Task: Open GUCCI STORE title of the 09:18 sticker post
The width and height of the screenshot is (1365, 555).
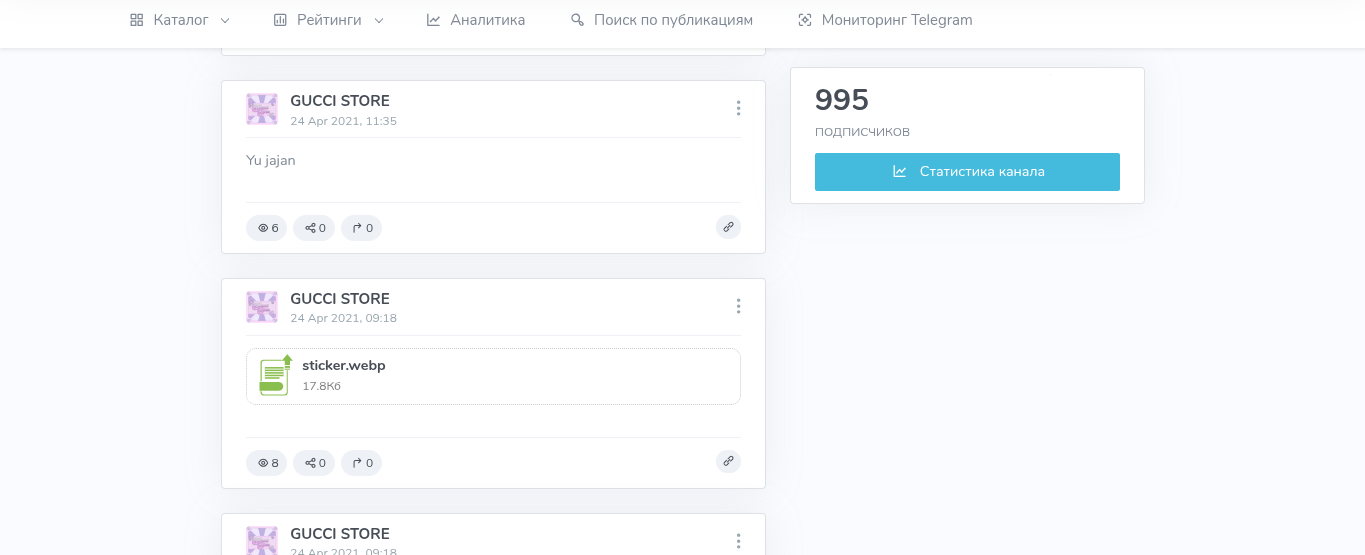Action: point(340,299)
